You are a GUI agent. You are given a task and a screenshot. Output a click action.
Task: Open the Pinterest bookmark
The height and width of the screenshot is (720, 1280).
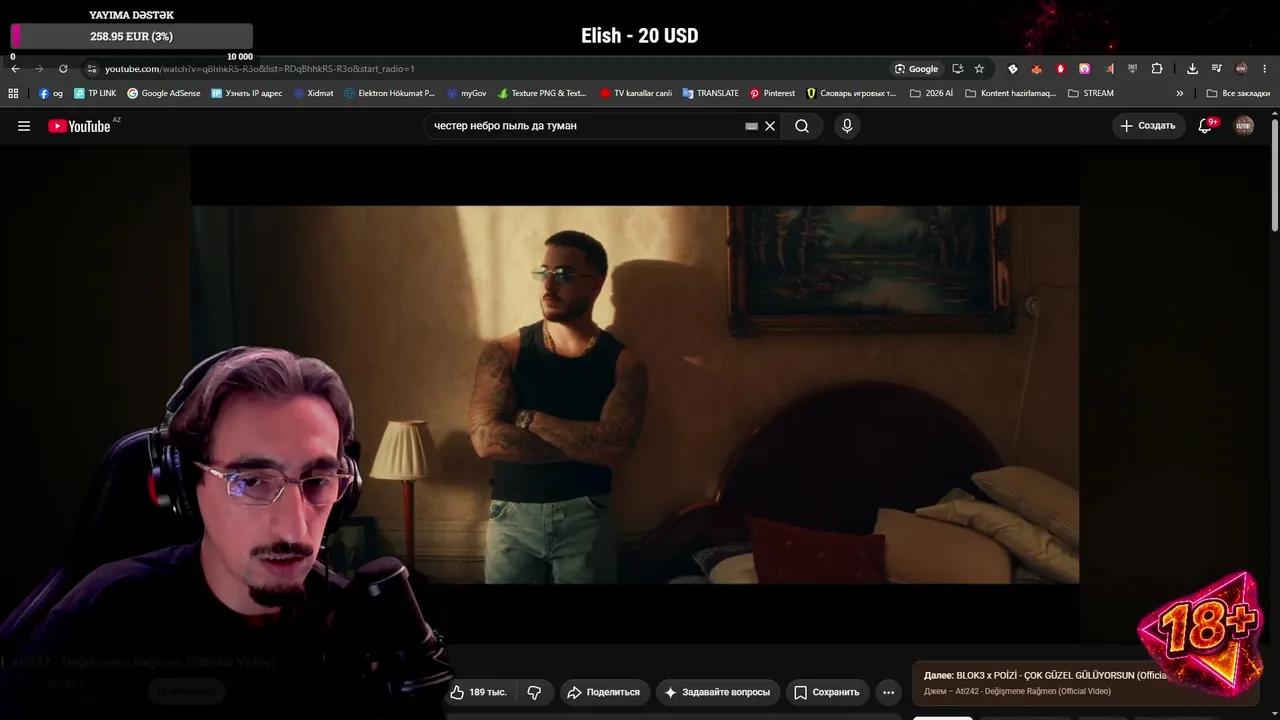click(x=772, y=93)
